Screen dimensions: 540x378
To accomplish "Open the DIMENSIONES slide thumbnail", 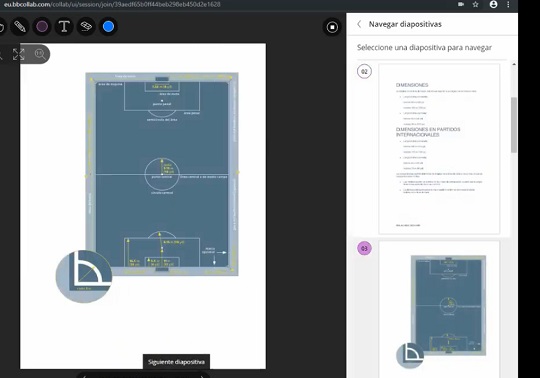I will click(x=439, y=149).
